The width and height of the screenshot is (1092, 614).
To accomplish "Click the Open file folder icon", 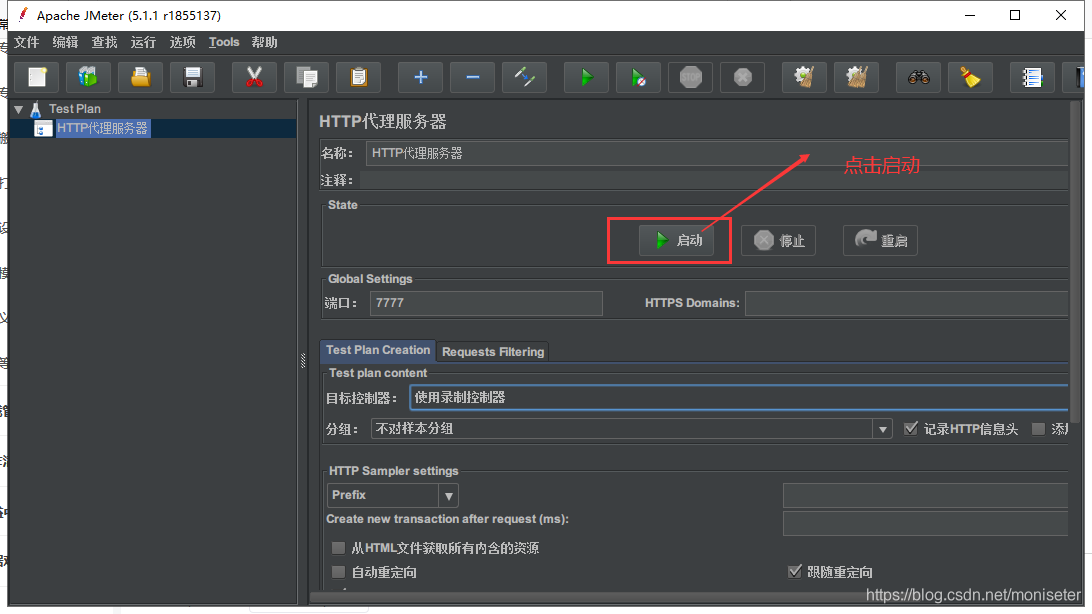I will (141, 77).
